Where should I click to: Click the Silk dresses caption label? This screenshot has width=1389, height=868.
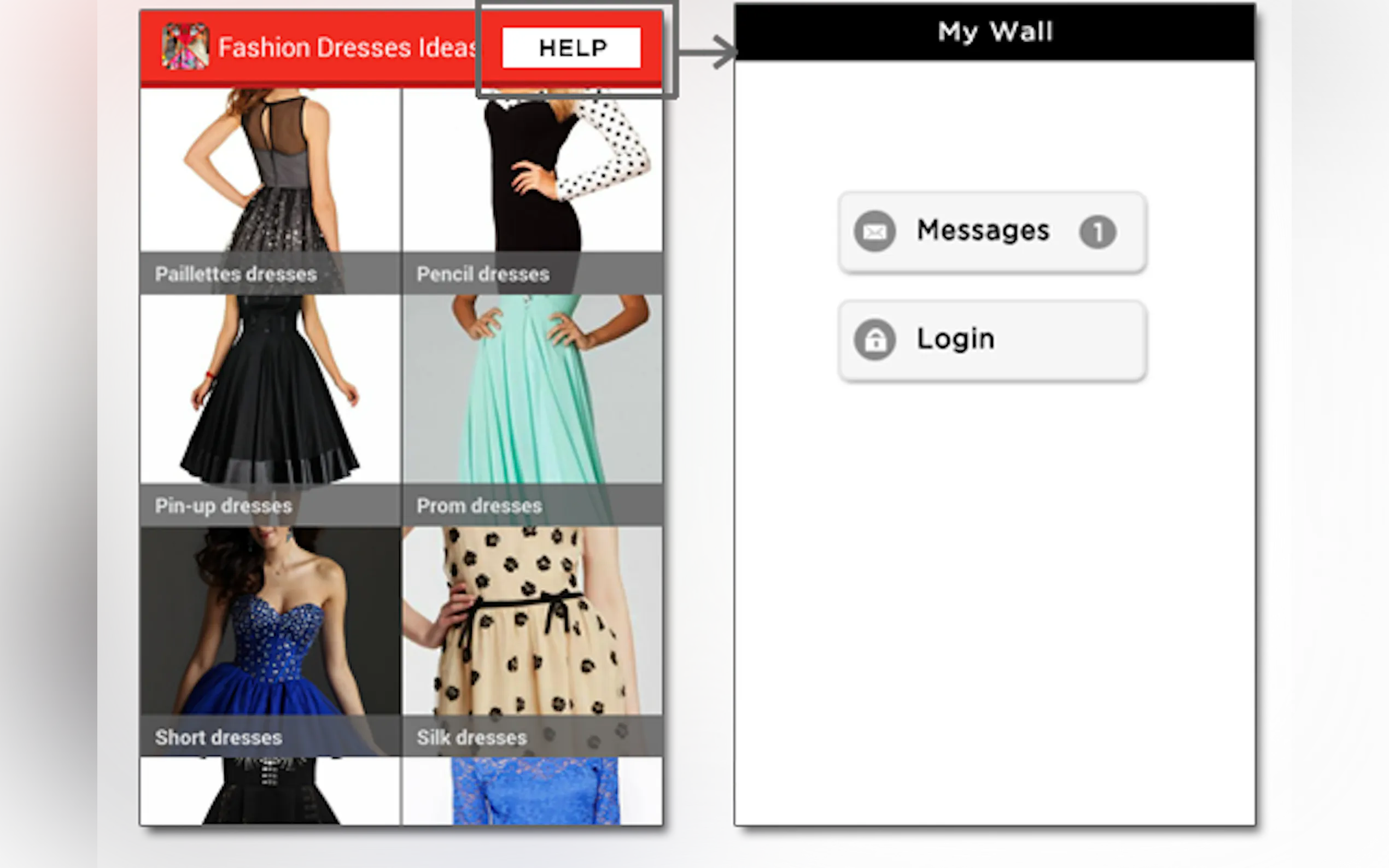pos(471,738)
